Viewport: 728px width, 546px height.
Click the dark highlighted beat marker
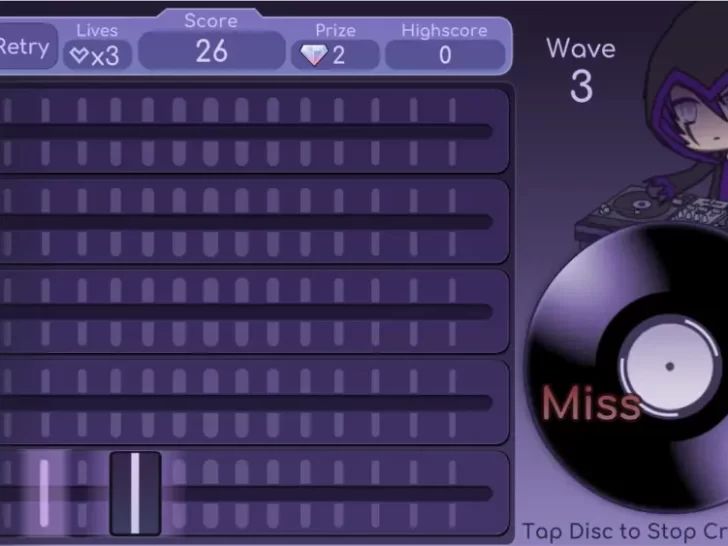click(135, 493)
